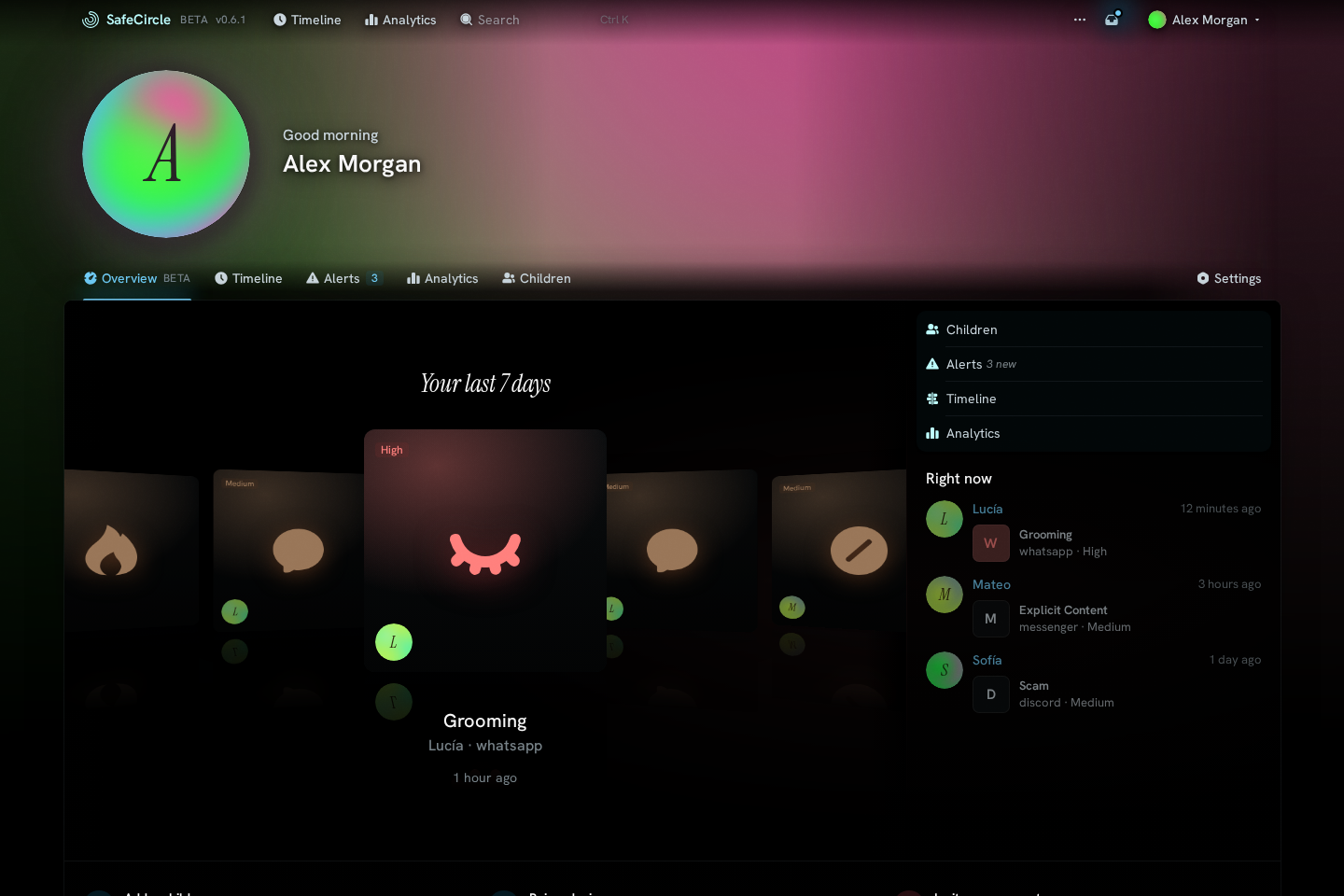Open Children link in the side panel
The width and height of the screenshot is (1344, 896).
(x=1094, y=329)
